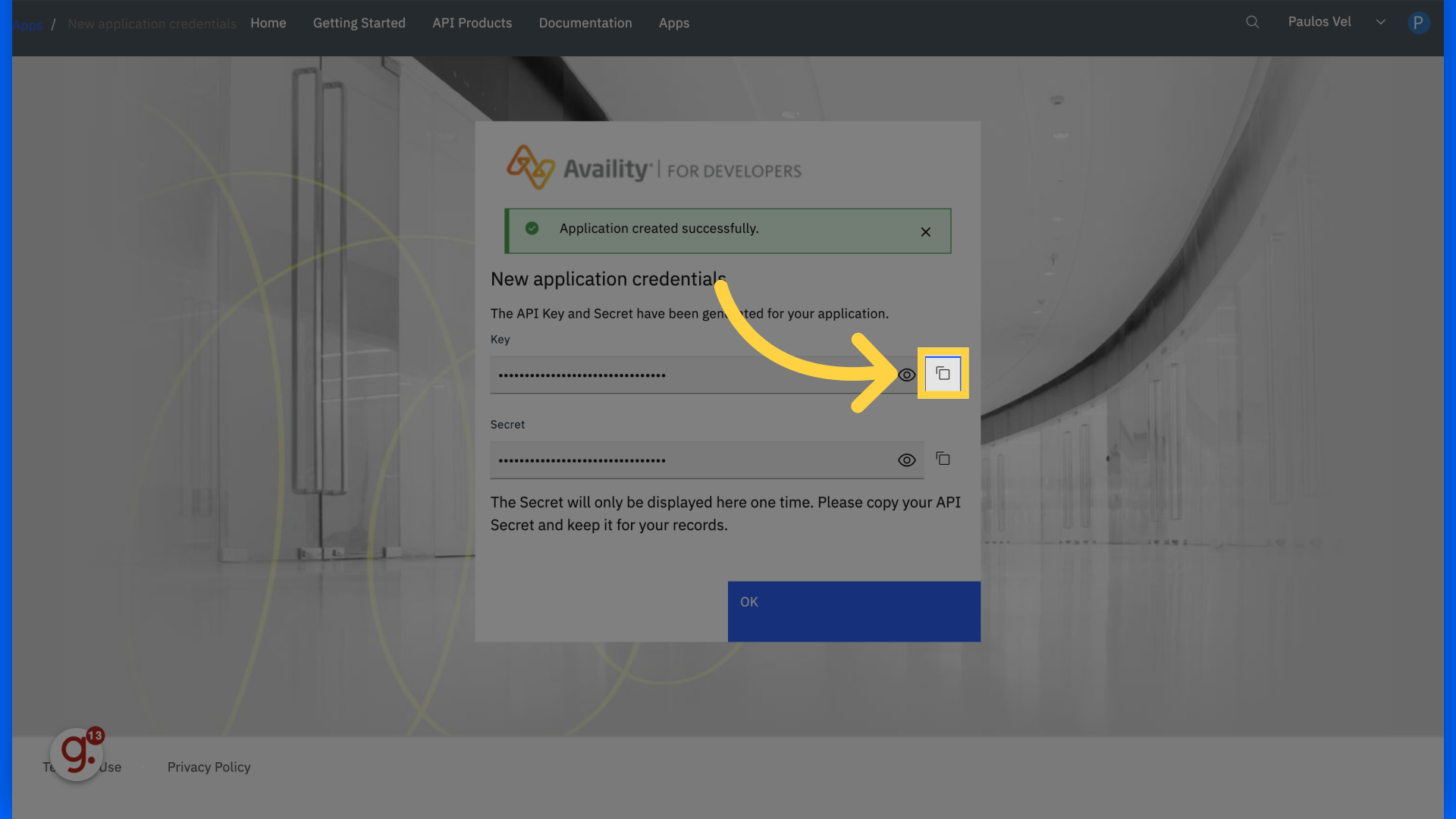The image size is (1456, 819).
Task: Open Documentation menu item
Action: click(x=585, y=23)
